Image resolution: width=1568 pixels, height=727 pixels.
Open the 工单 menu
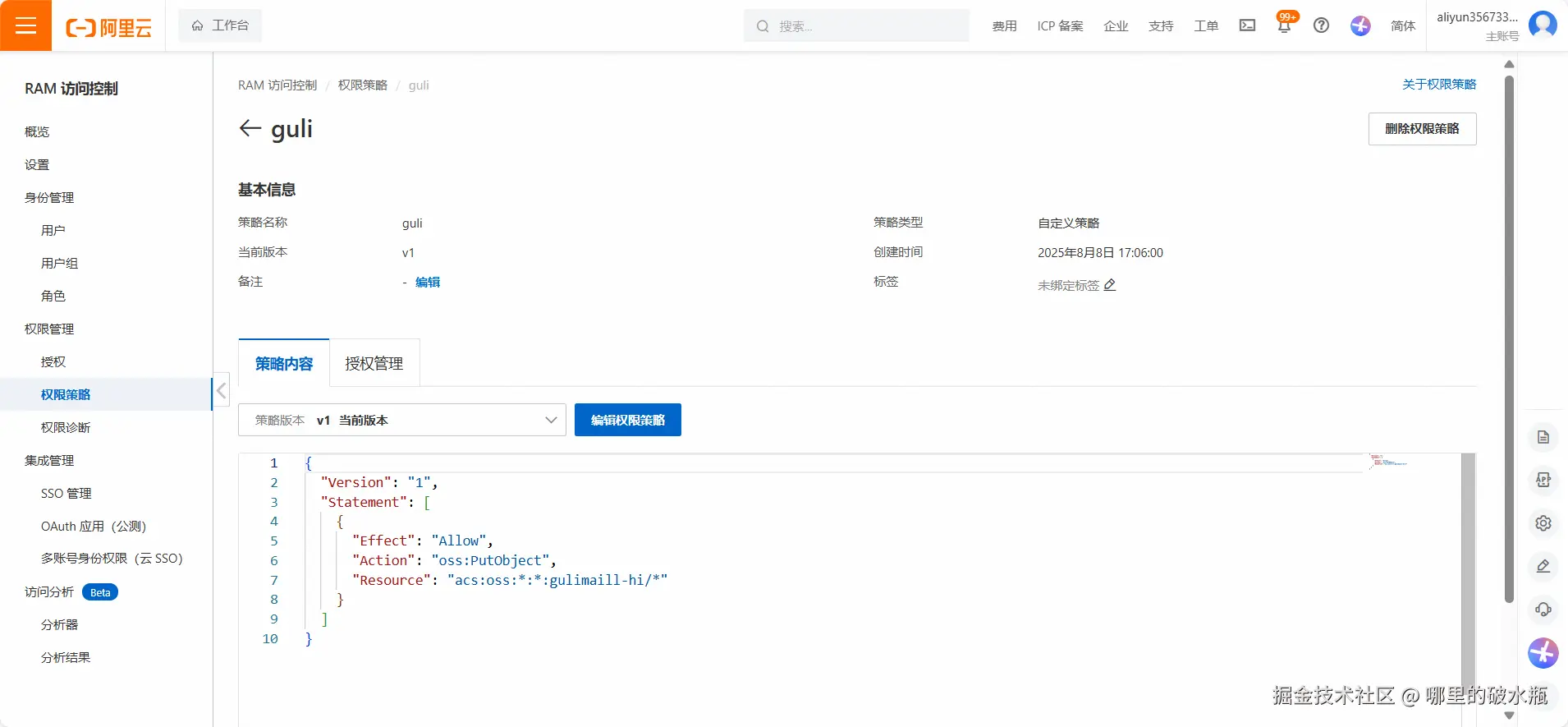tap(1206, 26)
